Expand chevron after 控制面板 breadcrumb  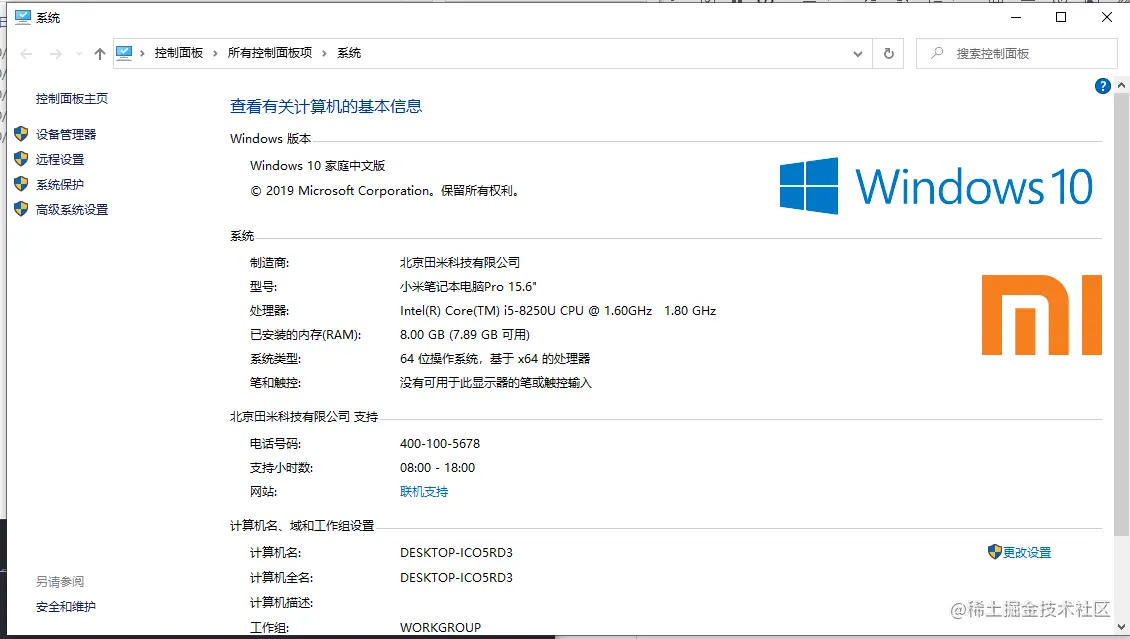(215, 53)
